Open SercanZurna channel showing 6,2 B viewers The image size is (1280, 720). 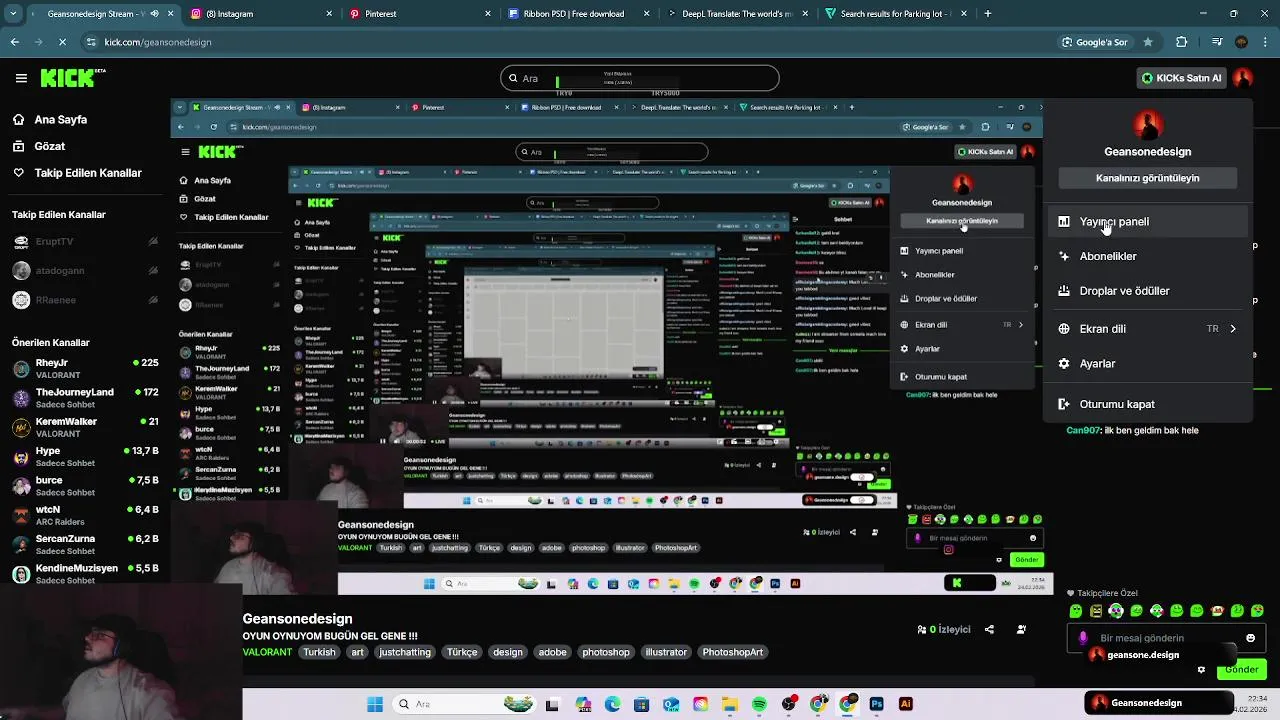[x=84, y=544]
